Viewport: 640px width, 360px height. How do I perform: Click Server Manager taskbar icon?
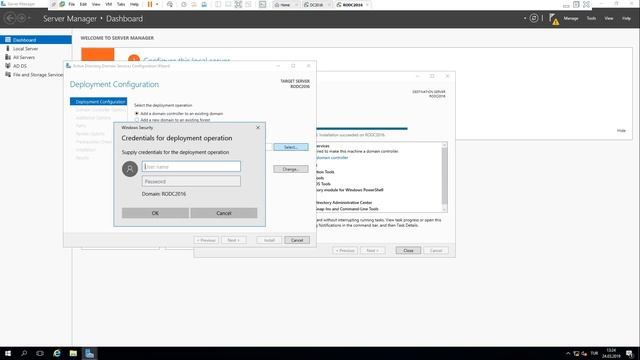pos(89,353)
